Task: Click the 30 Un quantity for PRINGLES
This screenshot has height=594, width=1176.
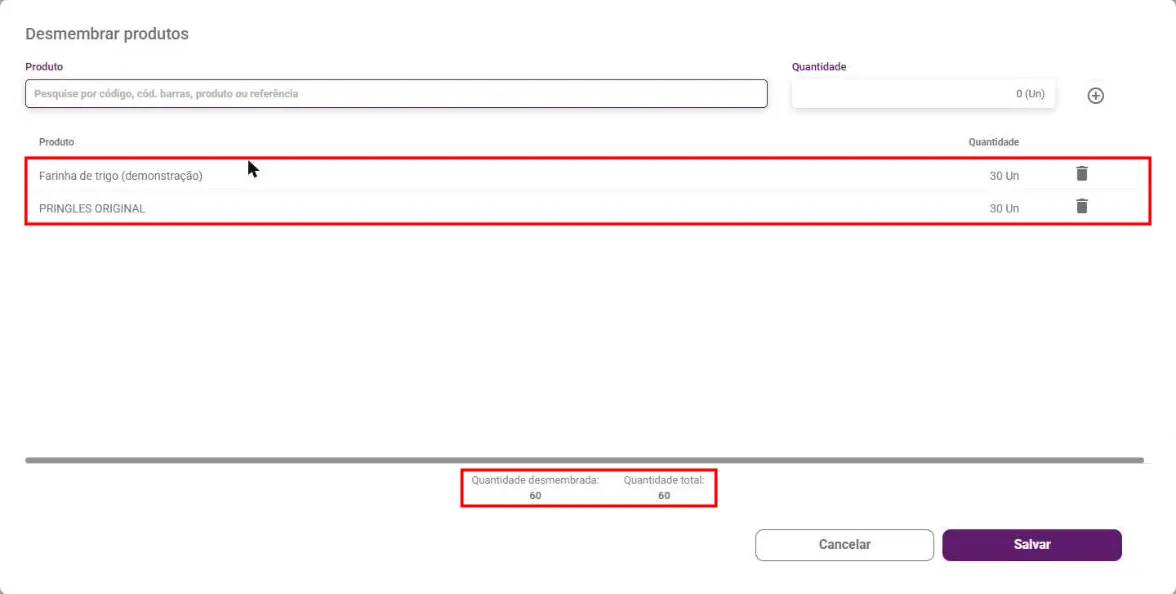Action: coord(1004,208)
